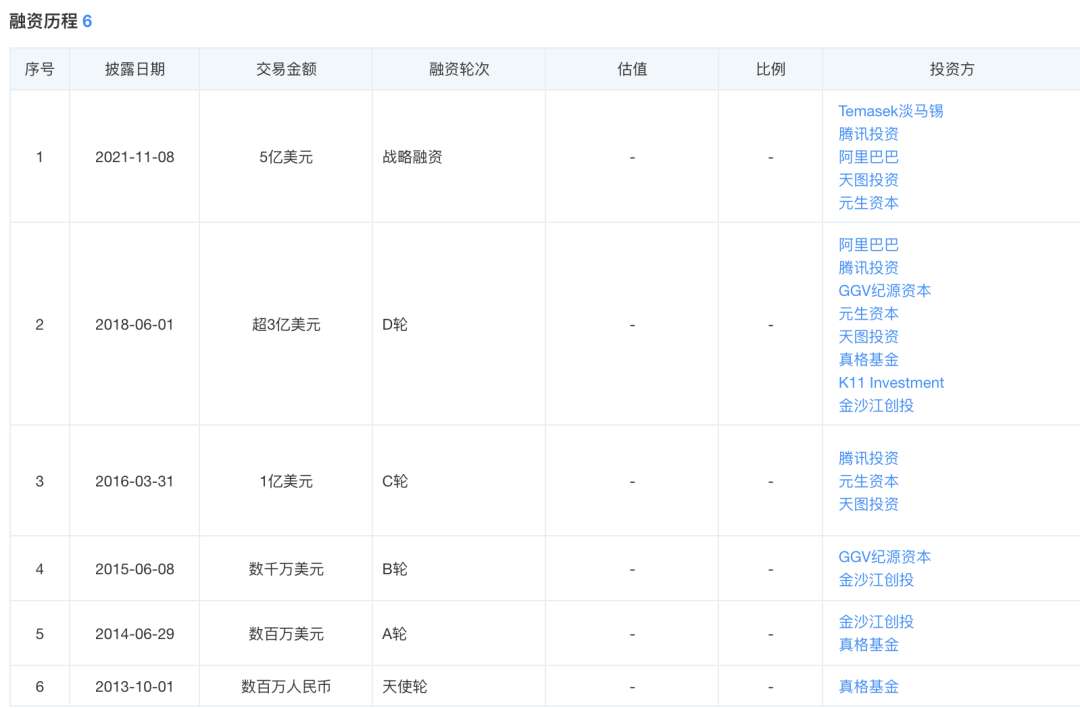1080x708 pixels.
Task: Select the date cell 2014-06-29
Action: (x=134, y=634)
